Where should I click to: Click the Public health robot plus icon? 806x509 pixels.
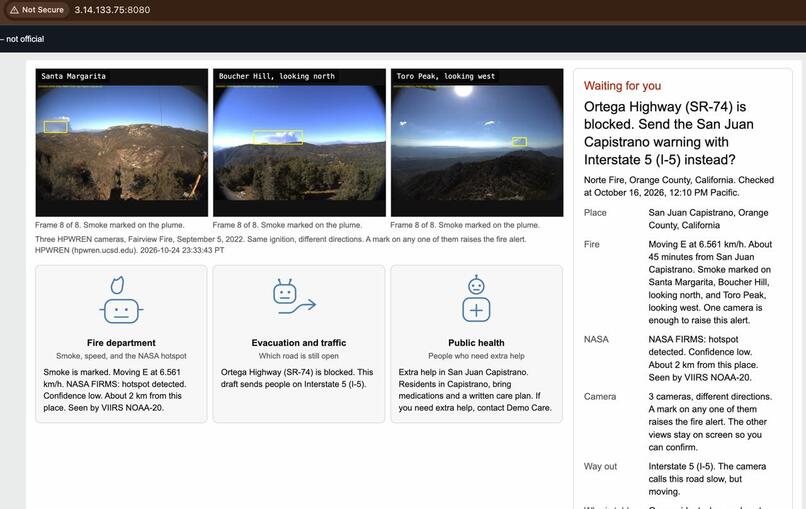[x=476, y=299]
